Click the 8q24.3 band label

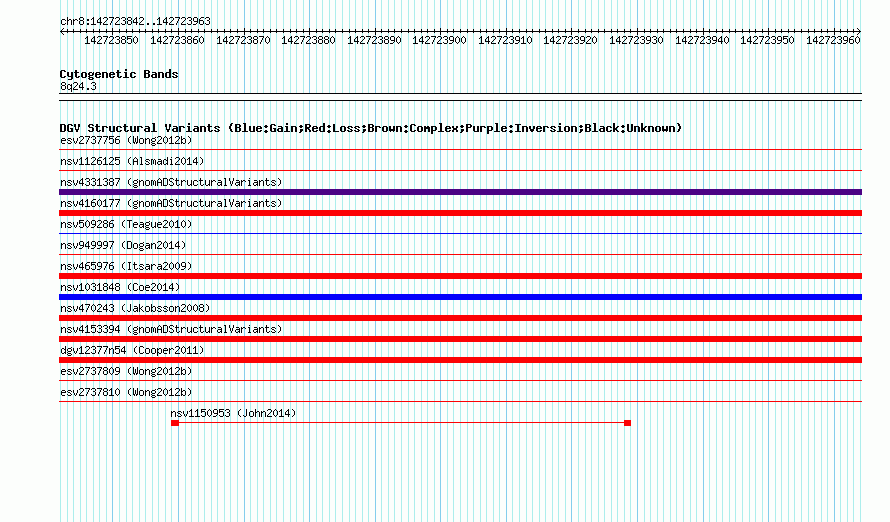pyautogui.click(x=78, y=86)
